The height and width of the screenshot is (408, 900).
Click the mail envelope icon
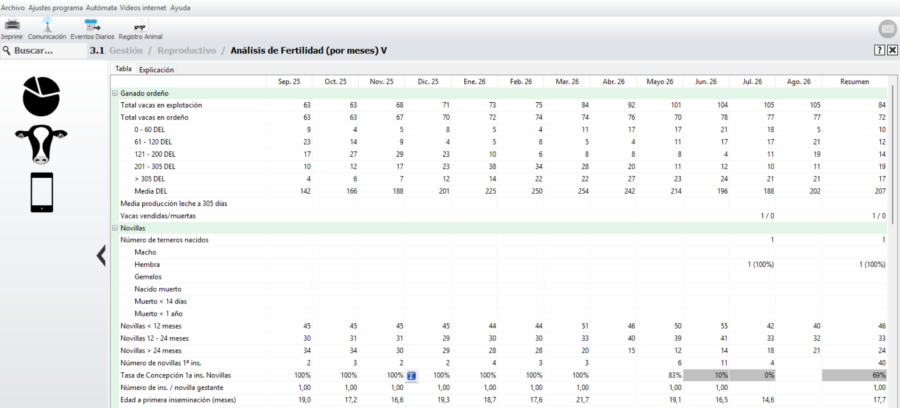click(x=887, y=29)
